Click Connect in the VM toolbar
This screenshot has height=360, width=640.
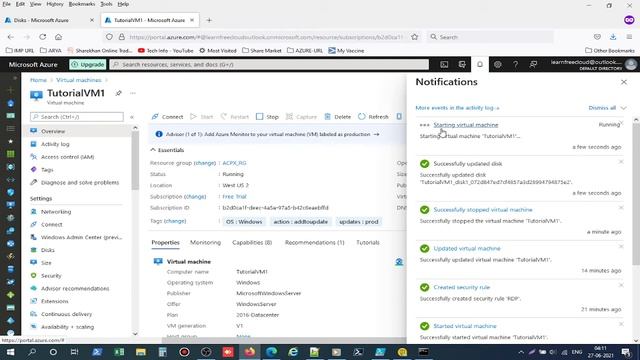pyautogui.click(x=167, y=117)
